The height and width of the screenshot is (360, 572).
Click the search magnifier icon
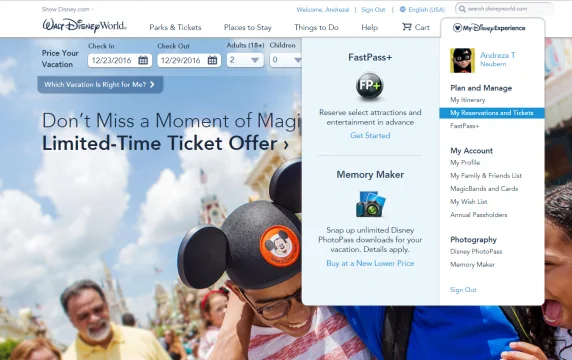click(x=462, y=9)
